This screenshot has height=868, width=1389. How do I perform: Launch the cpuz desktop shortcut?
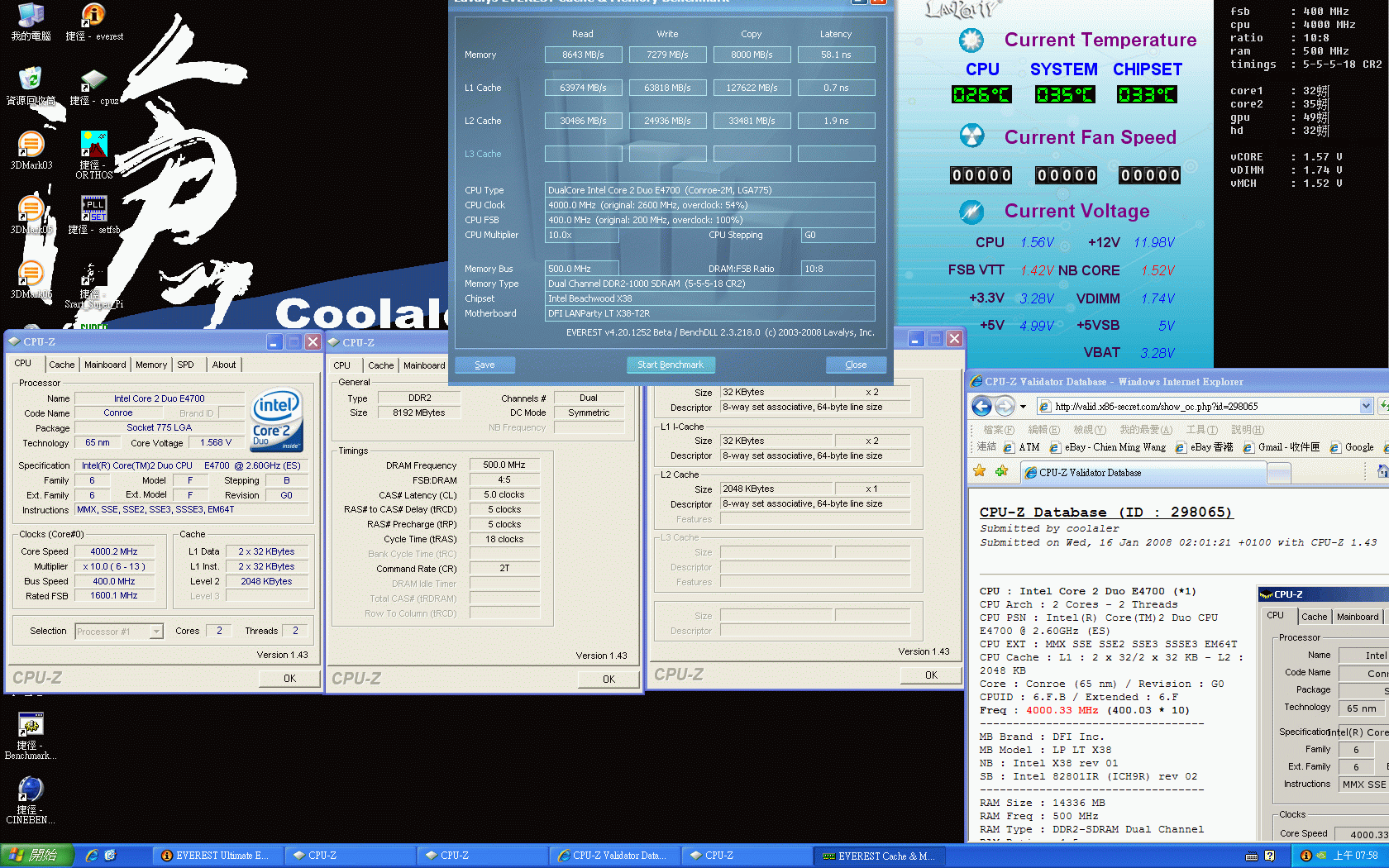coord(93,86)
